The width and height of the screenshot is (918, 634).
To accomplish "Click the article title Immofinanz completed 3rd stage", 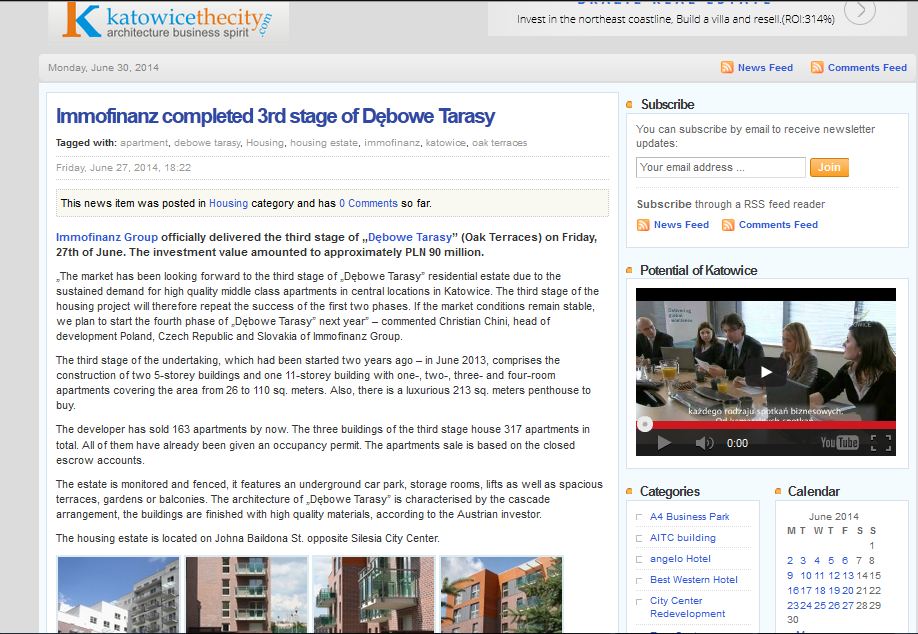I will (275, 116).
